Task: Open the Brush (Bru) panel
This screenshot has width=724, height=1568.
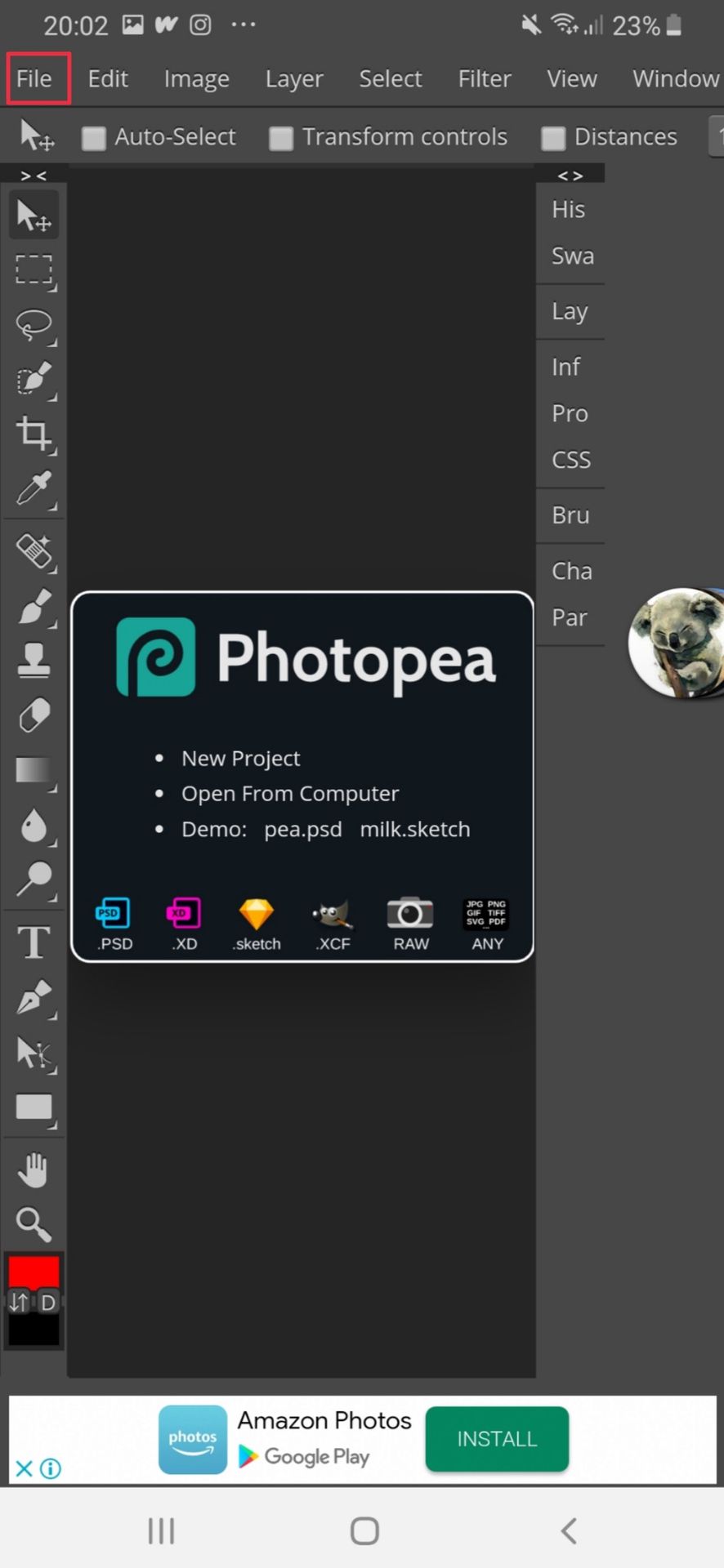Action: pos(570,516)
